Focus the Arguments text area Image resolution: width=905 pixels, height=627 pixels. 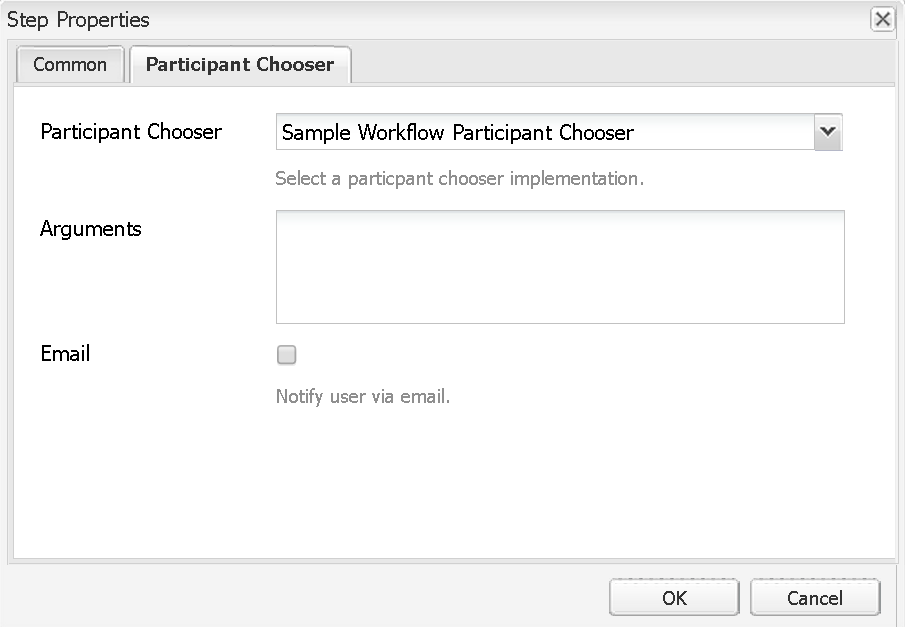(x=560, y=267)
